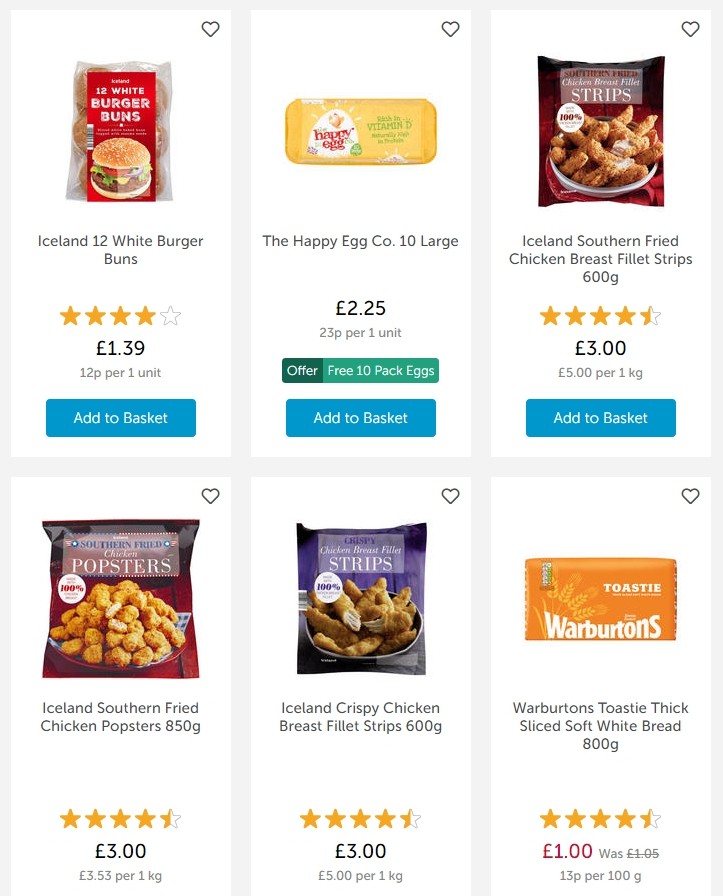Favourite Iceland 12 White Burger Buns heart
This screenshot has height=896, width=723.
210,30
